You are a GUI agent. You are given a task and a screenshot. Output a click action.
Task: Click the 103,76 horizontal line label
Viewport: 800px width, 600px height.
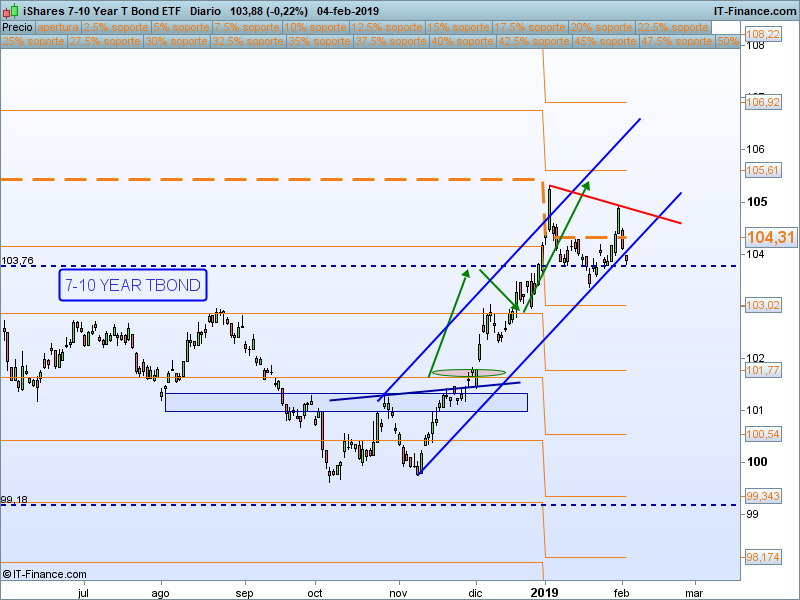[x=17, y=261]
